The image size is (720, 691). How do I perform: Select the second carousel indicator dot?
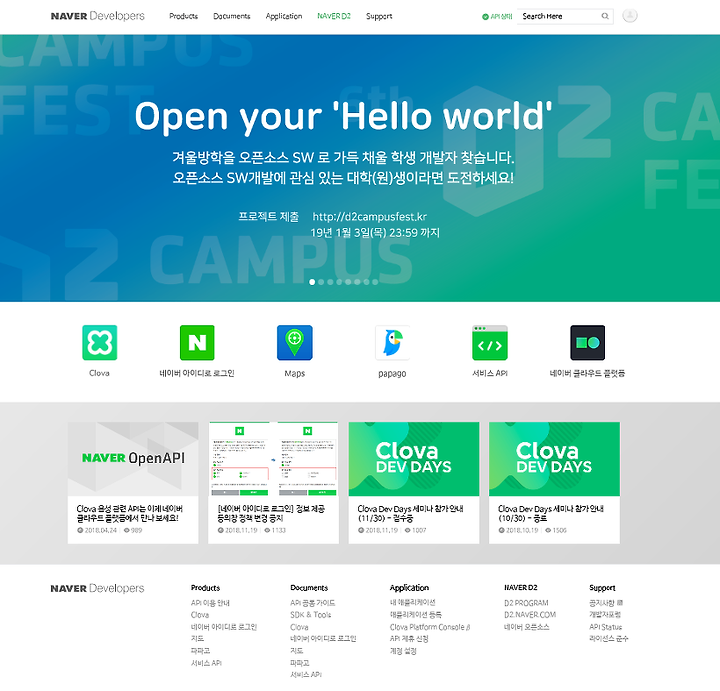coord(321,282)
